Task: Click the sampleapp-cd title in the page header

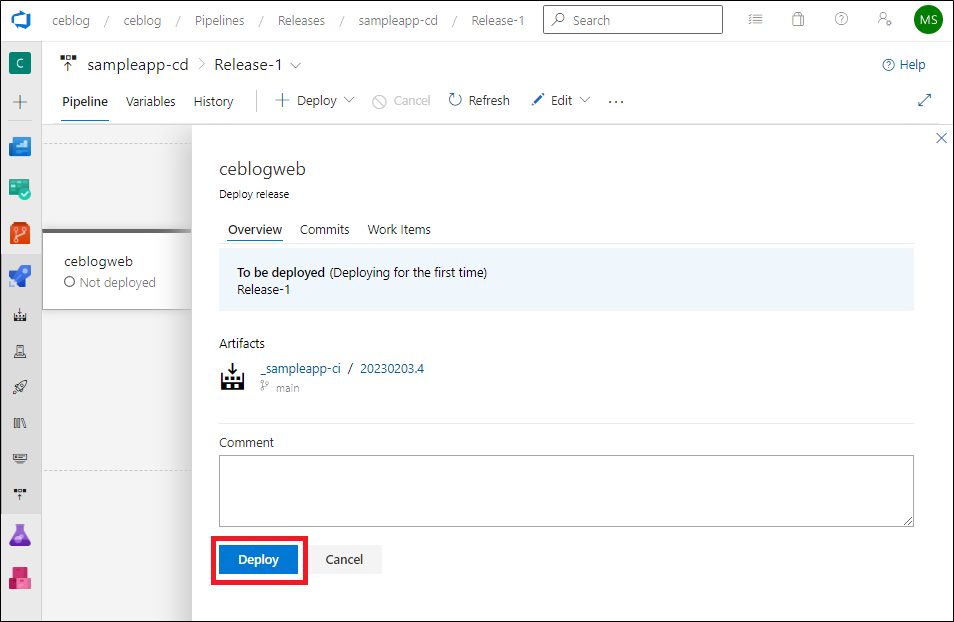Action: pyautogui.click(x=138, y=65)
